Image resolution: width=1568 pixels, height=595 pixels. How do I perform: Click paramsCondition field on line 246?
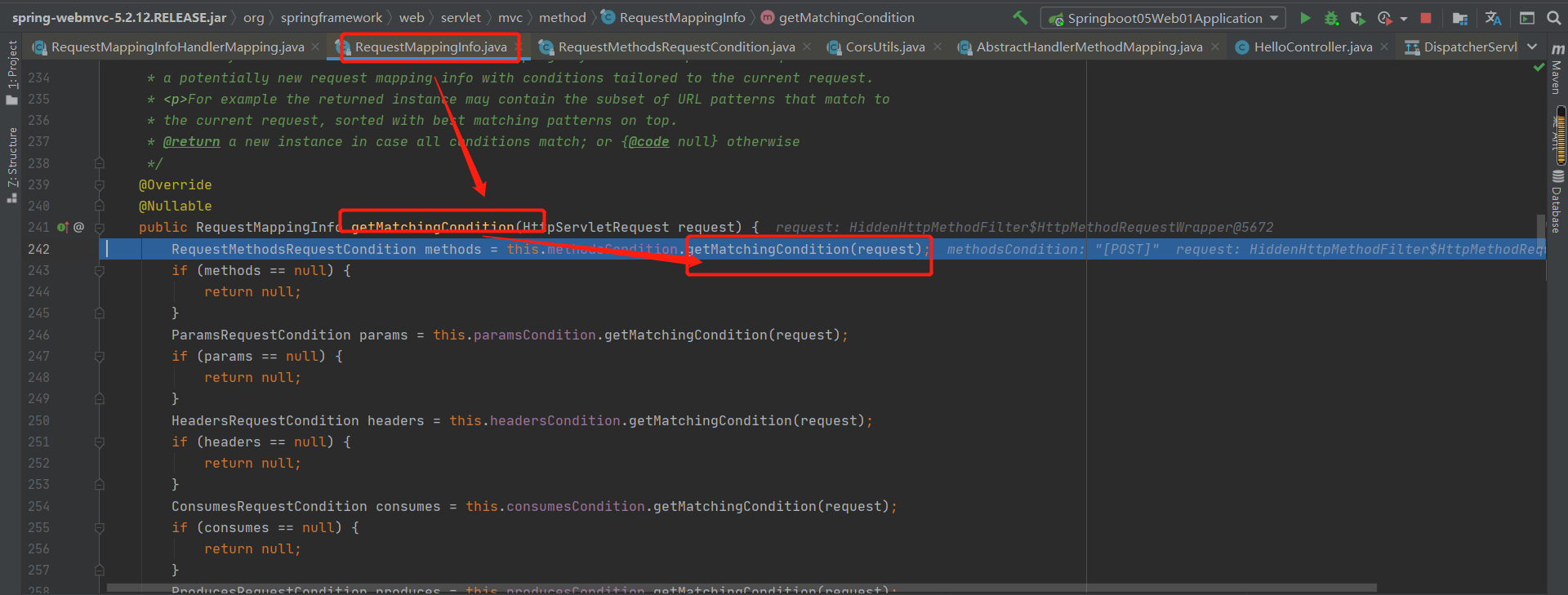pyautogui.click(x=534, y=335)
